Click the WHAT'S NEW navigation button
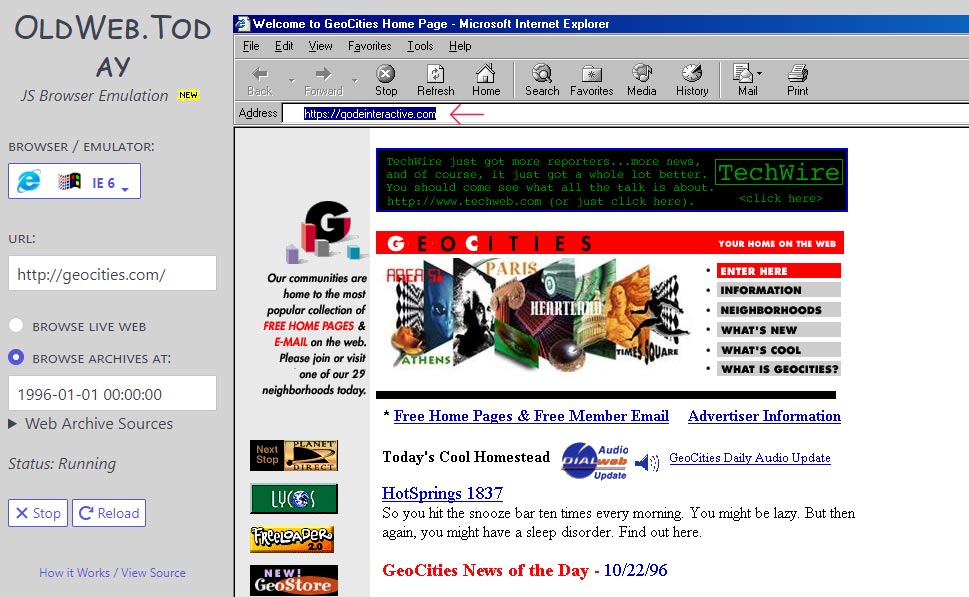Image resolution: width=969 pixels, height=597 pixels. click(779, 329)
